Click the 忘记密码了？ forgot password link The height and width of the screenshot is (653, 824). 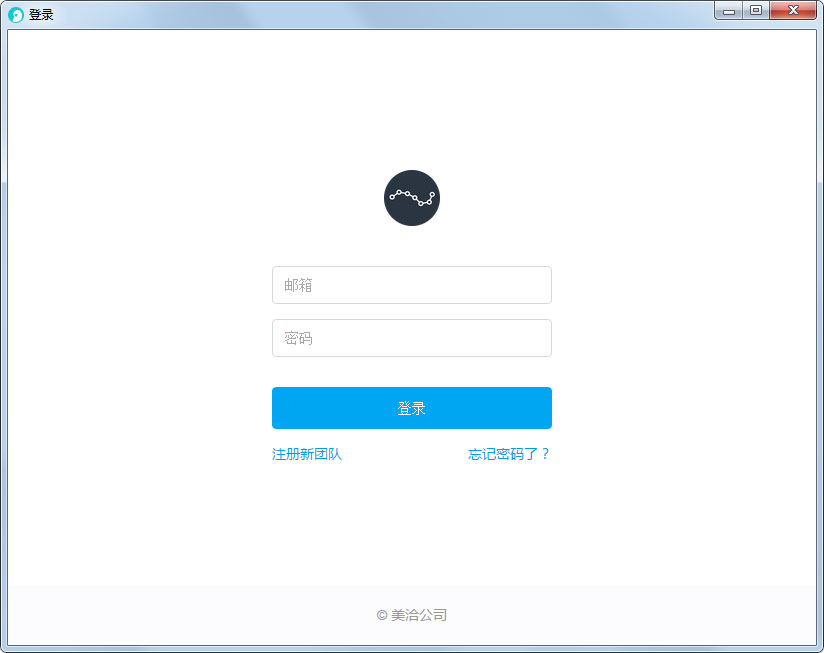coord(509,453)
